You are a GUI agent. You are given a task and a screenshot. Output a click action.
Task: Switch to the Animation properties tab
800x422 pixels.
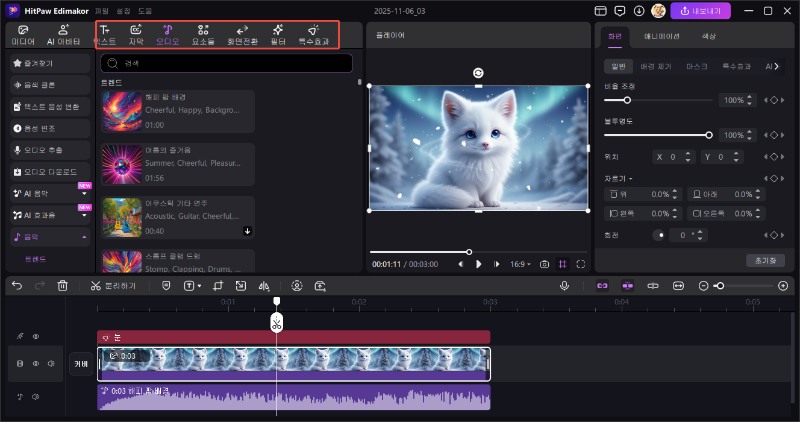(x=661, y=36)
